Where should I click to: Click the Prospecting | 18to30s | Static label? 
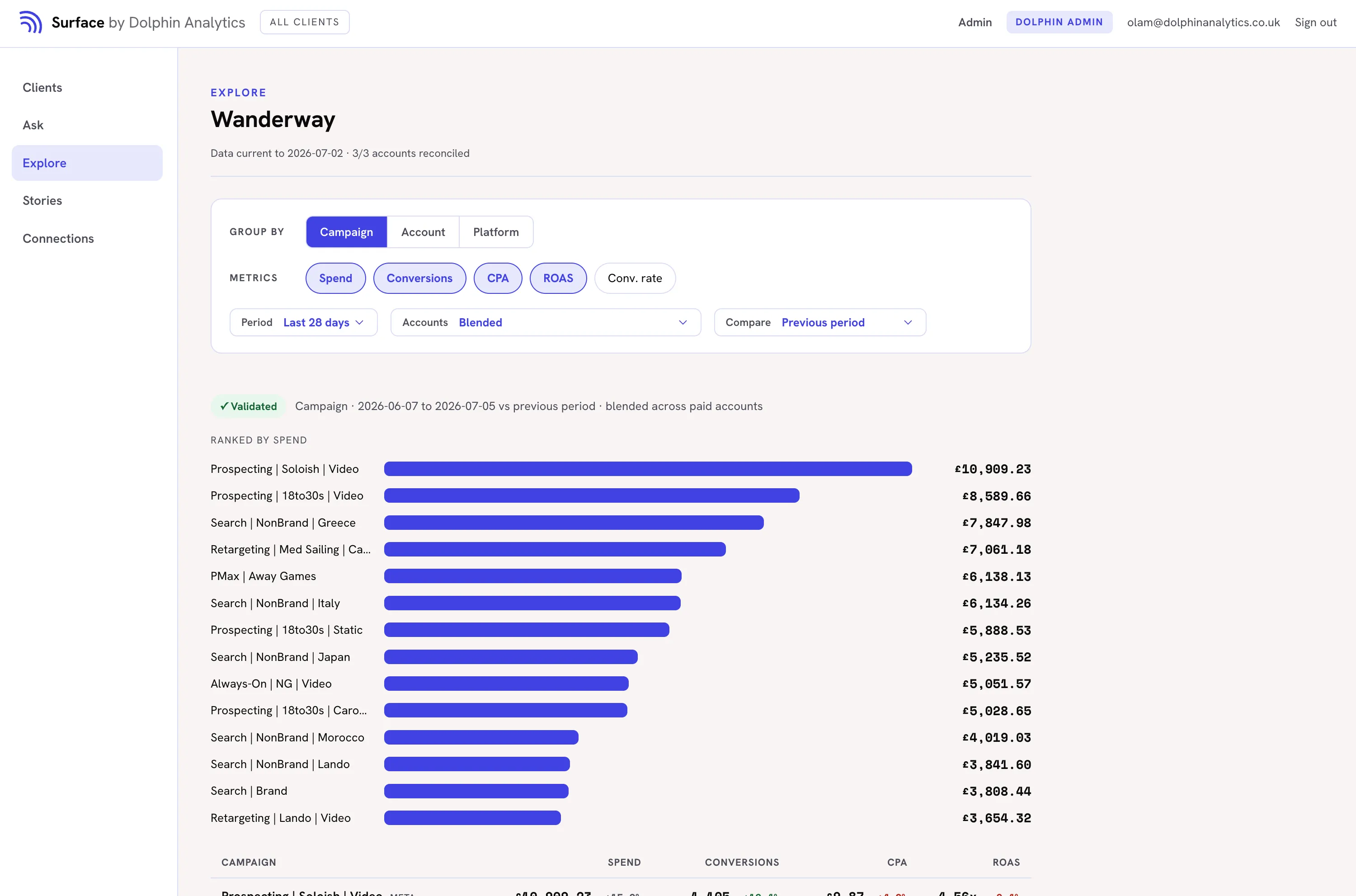[x=286, y=630]
